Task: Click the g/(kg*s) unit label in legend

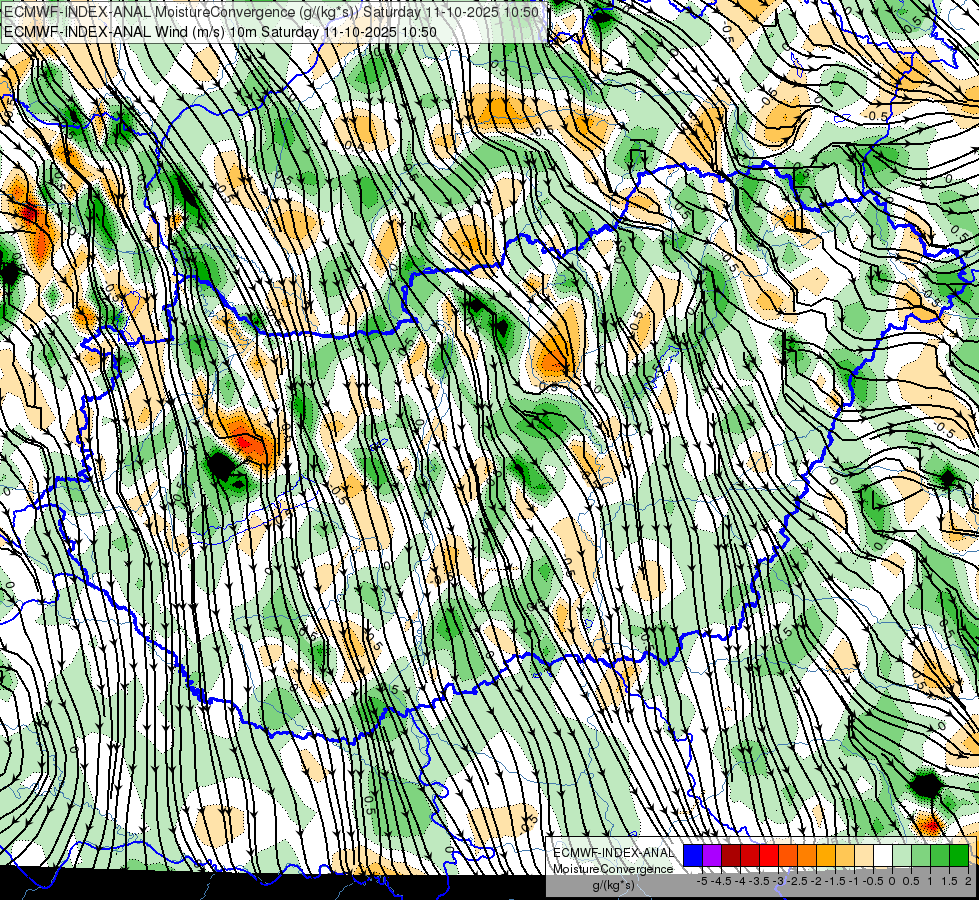Action: point(613,885)
